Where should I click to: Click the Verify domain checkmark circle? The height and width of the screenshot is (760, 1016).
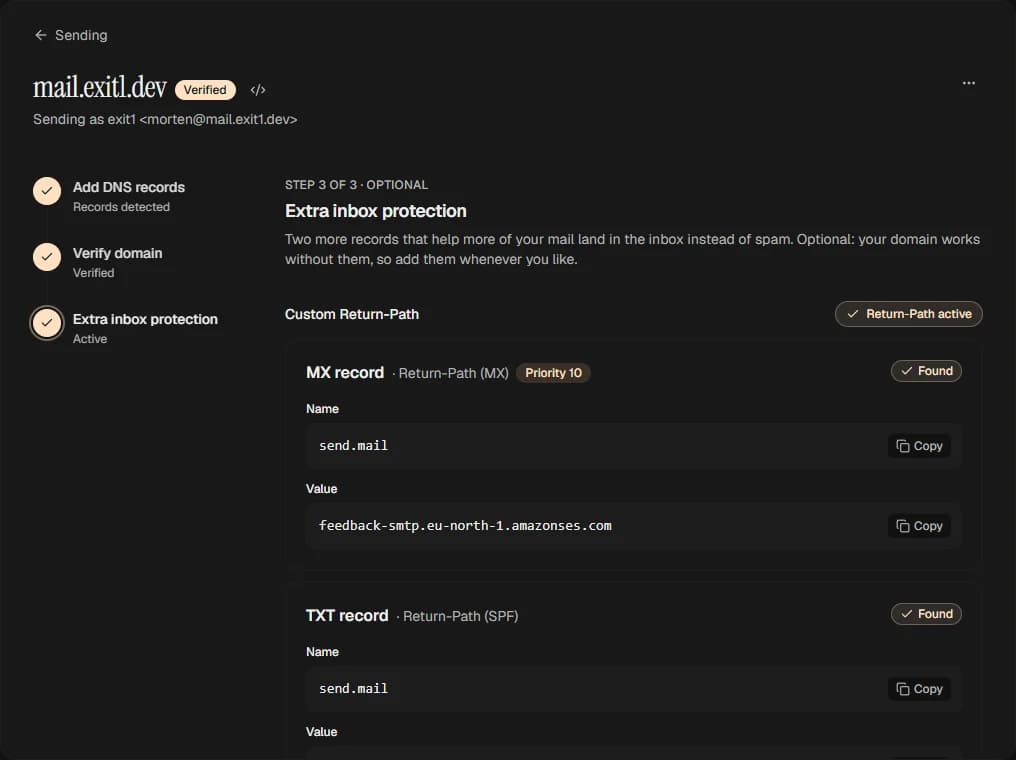coord(47,257)
